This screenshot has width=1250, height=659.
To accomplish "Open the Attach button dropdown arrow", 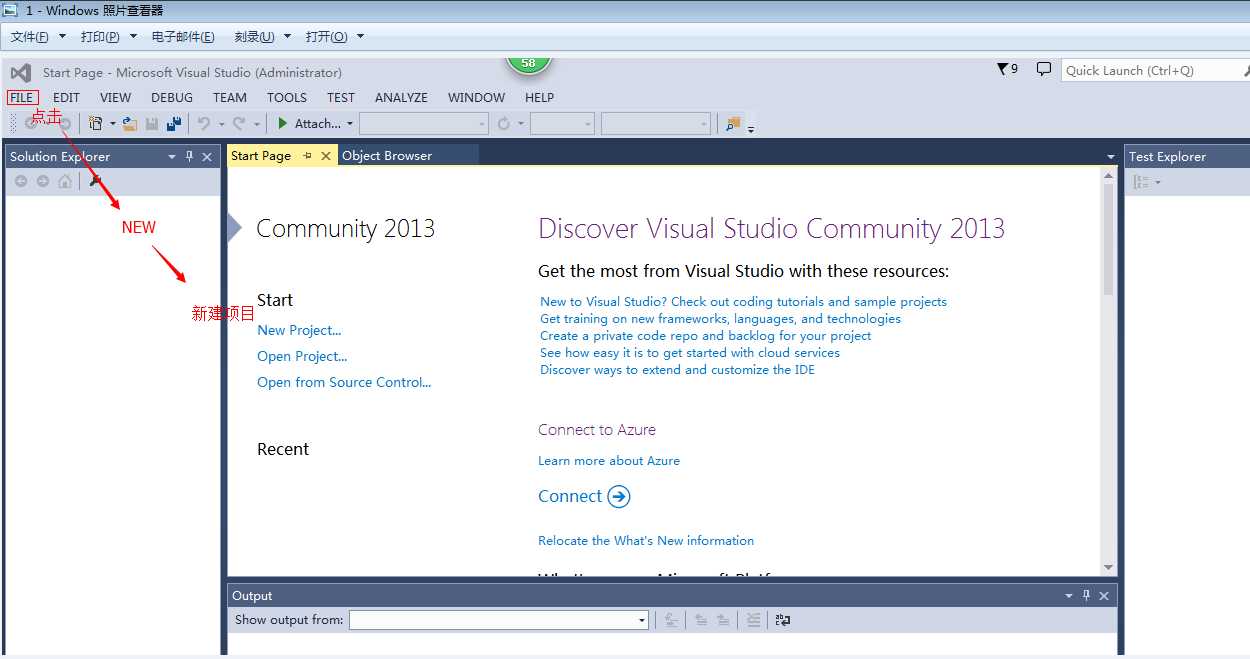I will [350, 124].
